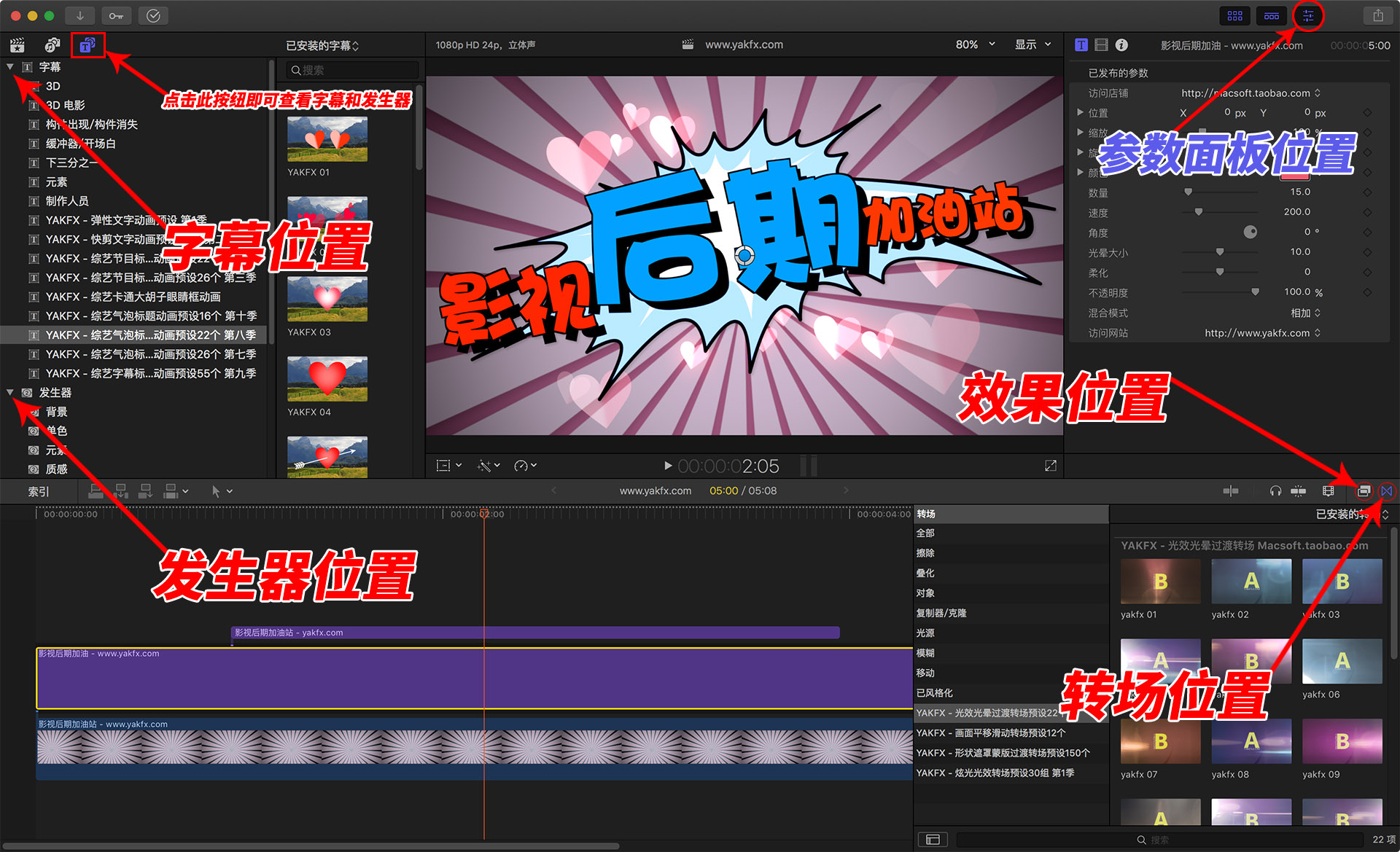Select the YAKFX 04 title thumbnail
1400x852 pixels.
click(327, 379)
